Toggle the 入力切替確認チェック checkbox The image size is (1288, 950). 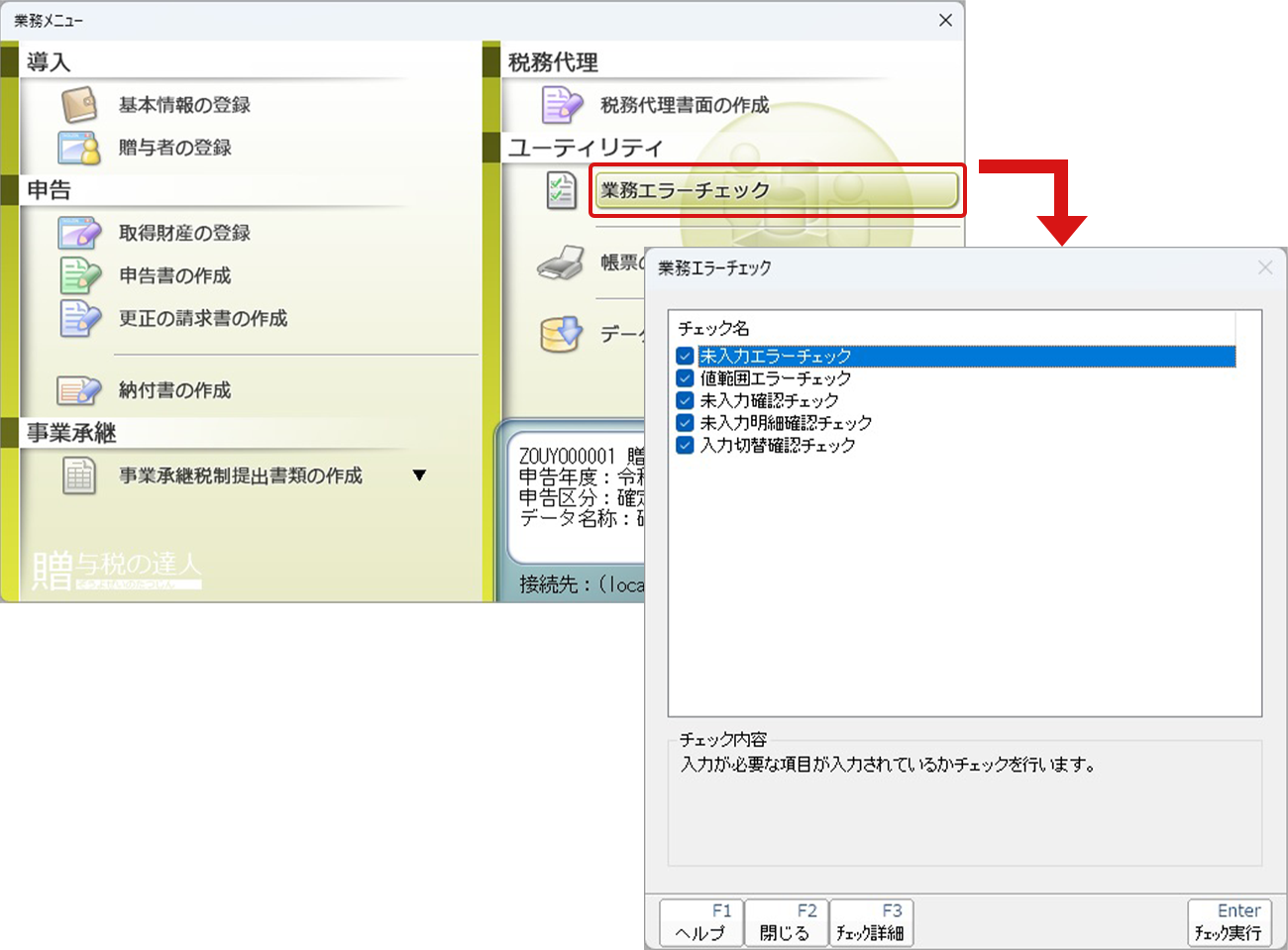tap(685, 446)
